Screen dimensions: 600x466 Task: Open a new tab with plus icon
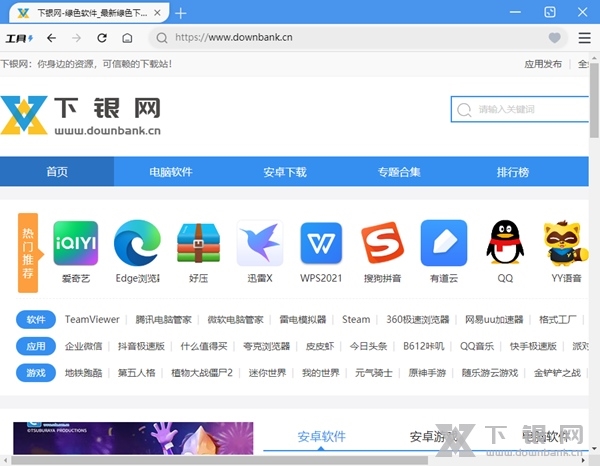point(181,14)
